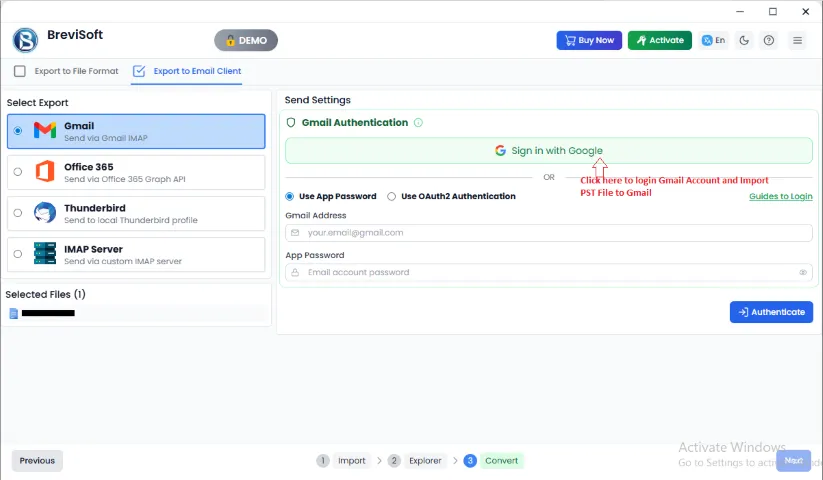Click the DEMO lock badge

click(246, 40)
